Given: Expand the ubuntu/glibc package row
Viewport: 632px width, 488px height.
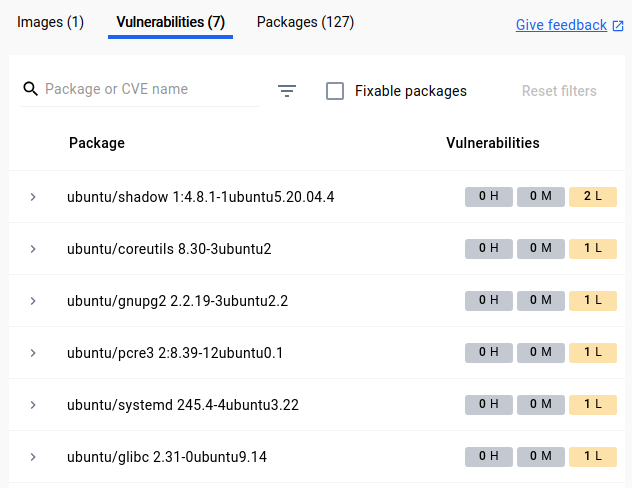Looking at the screenshot, I should 33,457.
